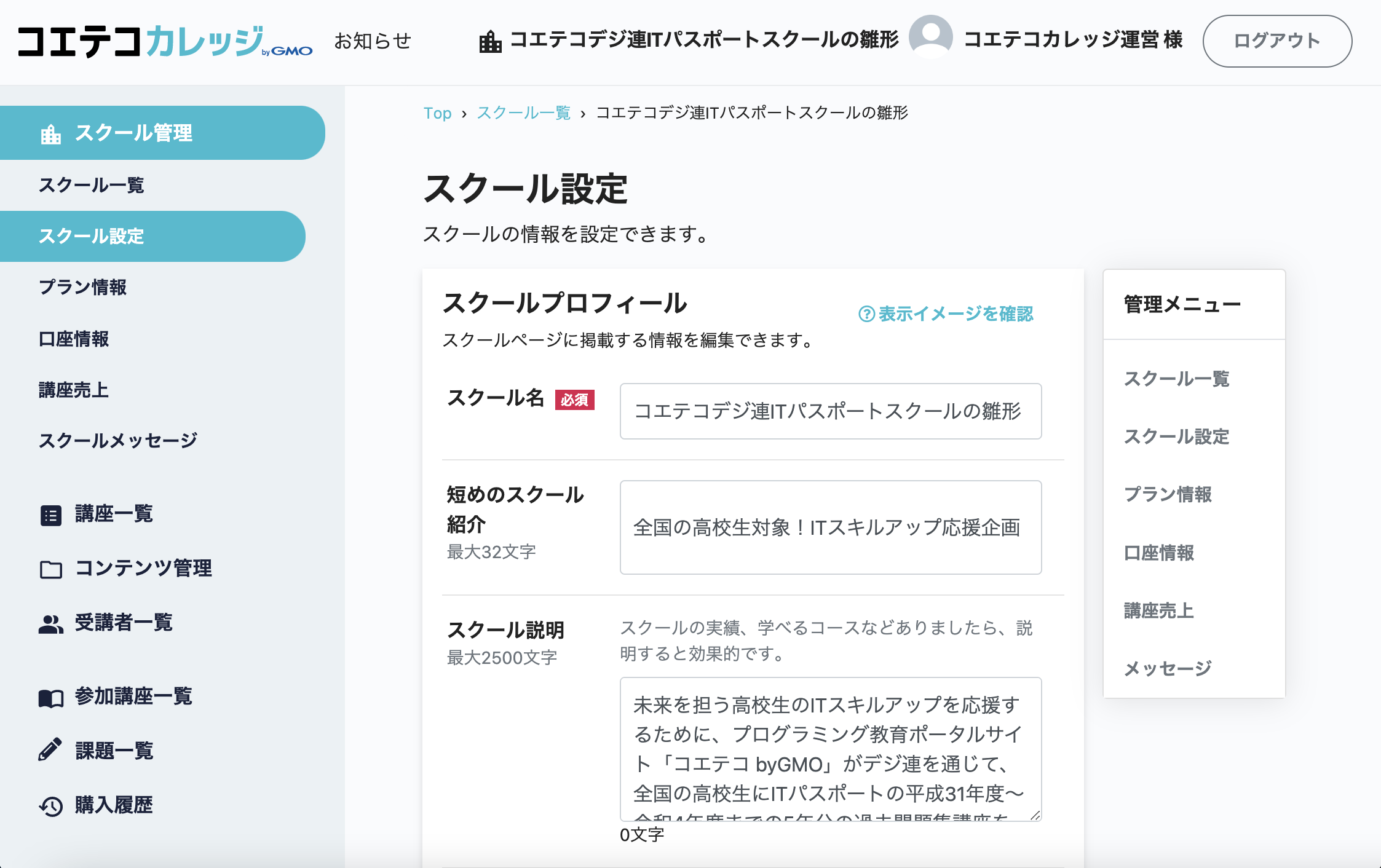1381x868 pixels.
Task: Click the textarea resize handle of スクール説明
Action: [1035, 815]
